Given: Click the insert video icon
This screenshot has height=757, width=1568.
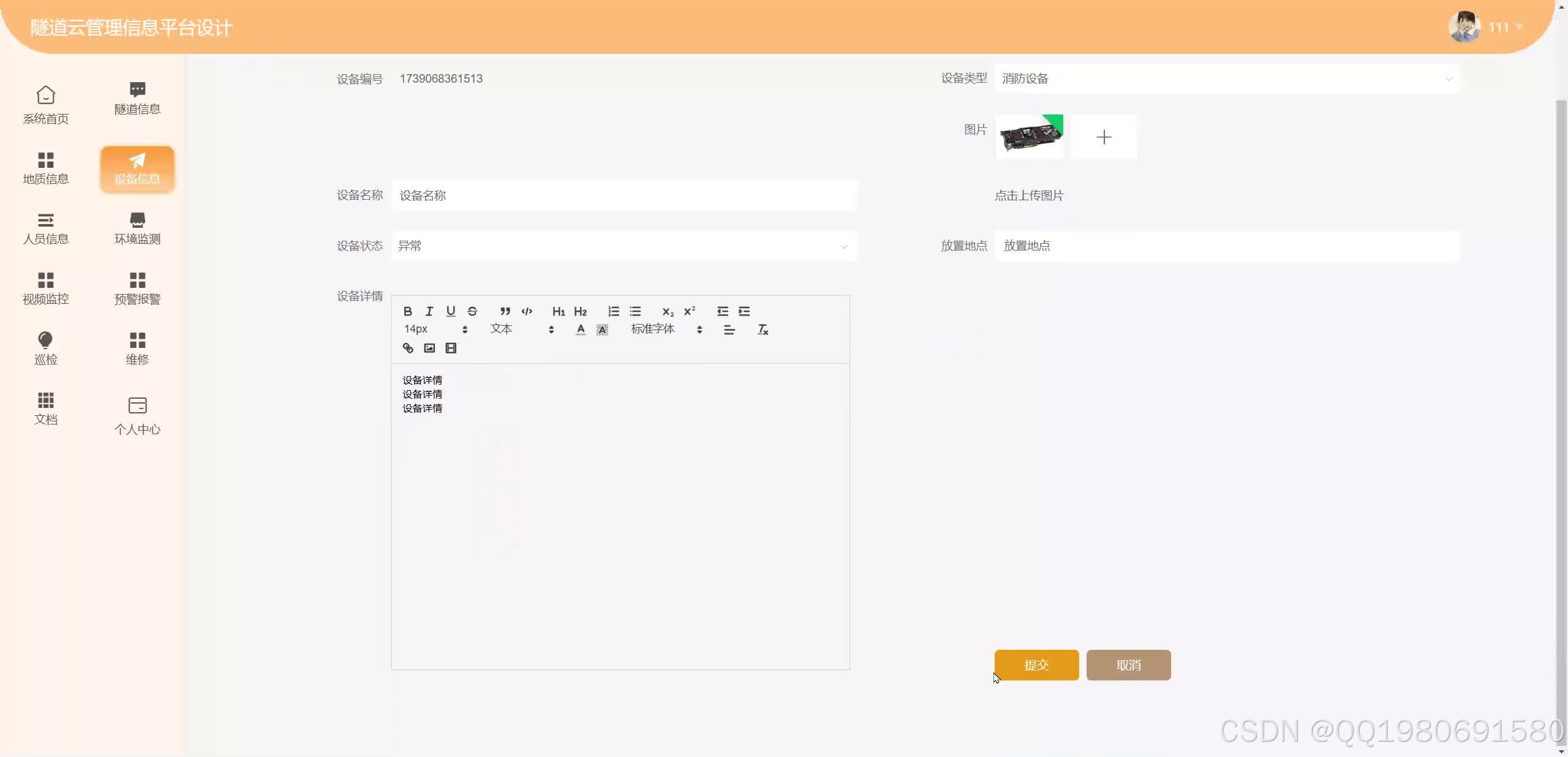Looking at the screenshot, I should tap(451, 348).
